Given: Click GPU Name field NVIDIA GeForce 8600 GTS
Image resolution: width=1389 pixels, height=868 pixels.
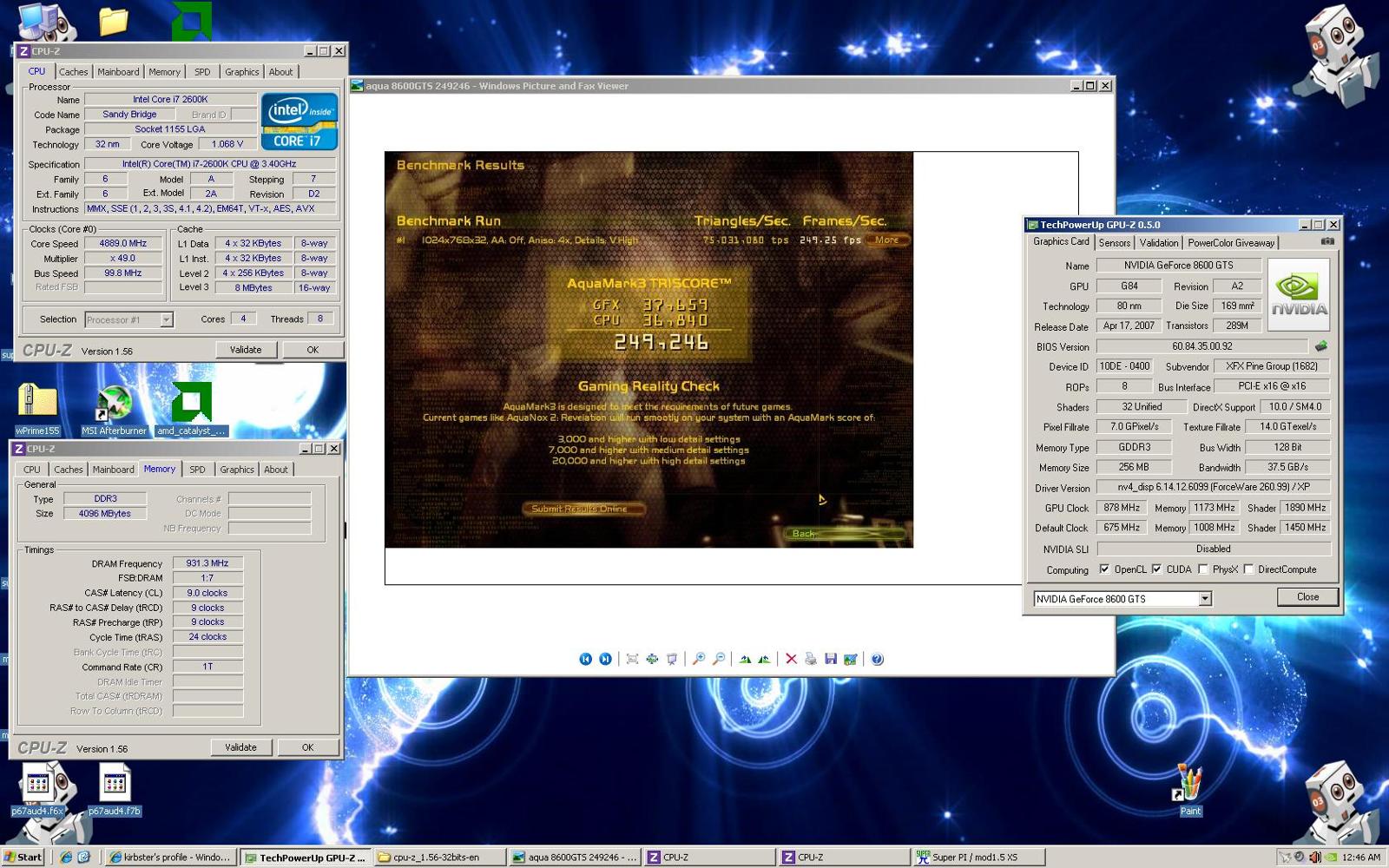Looking at the screenshot, I should click(x=1178, y=266).
